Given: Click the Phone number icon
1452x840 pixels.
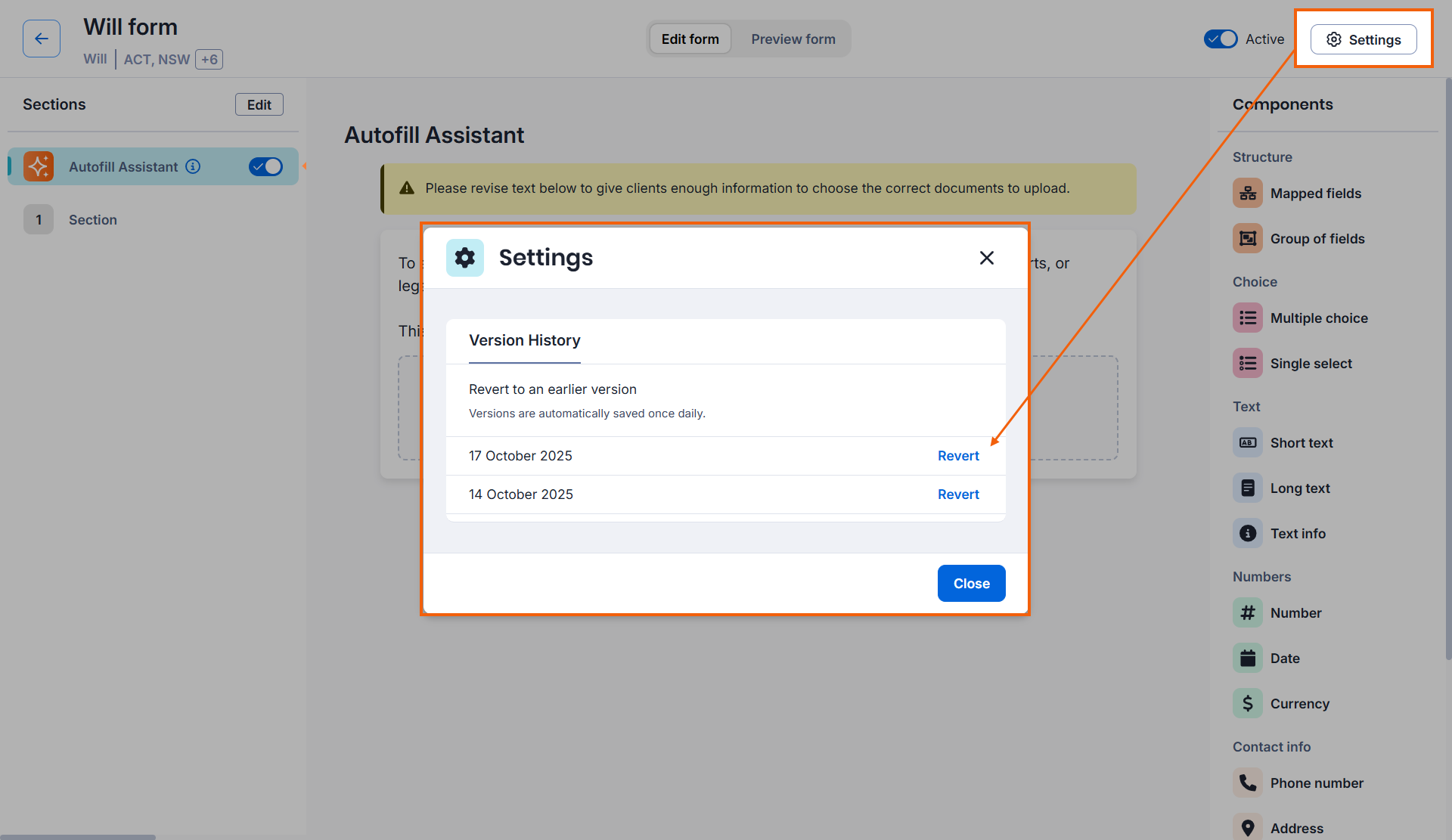Looking at the screenshot, I should coord(1248,783).
